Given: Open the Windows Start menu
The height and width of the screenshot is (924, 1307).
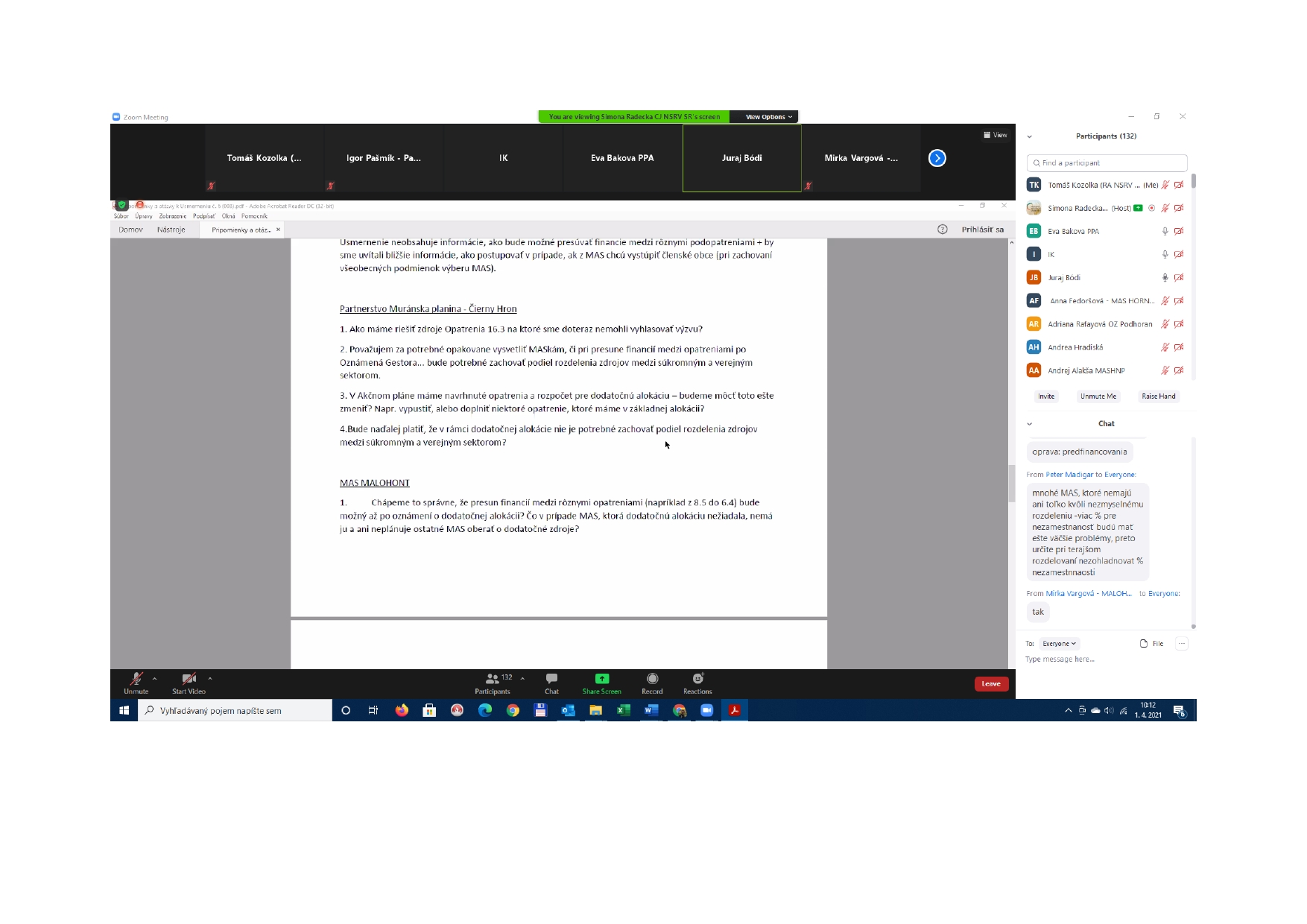Looking at the screenshot, I should 124,711.
